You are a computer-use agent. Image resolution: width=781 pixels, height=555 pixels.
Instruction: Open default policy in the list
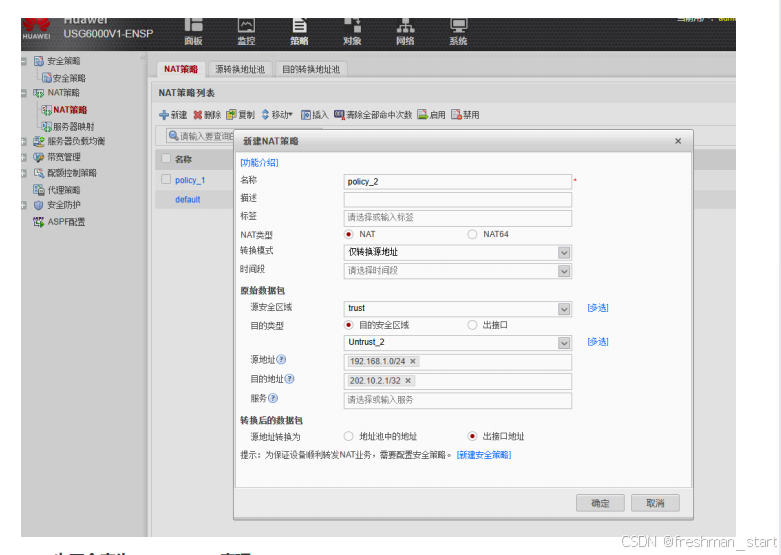187,199
